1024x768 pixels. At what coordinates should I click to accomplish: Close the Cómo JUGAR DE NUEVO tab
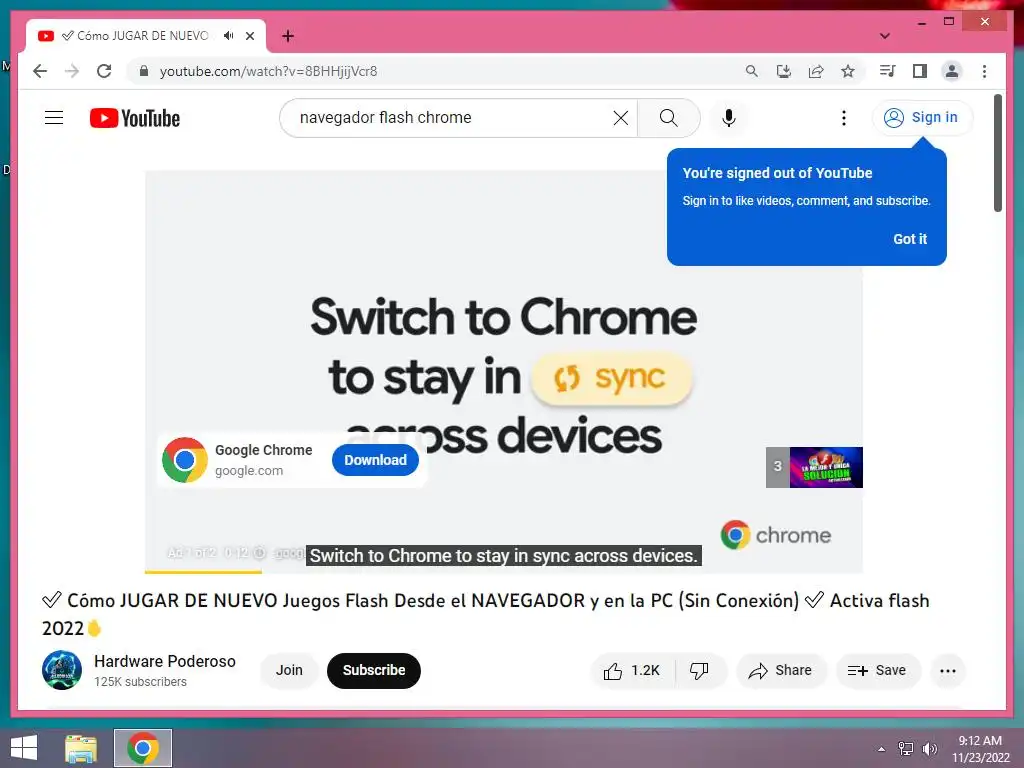click(249, 36)
